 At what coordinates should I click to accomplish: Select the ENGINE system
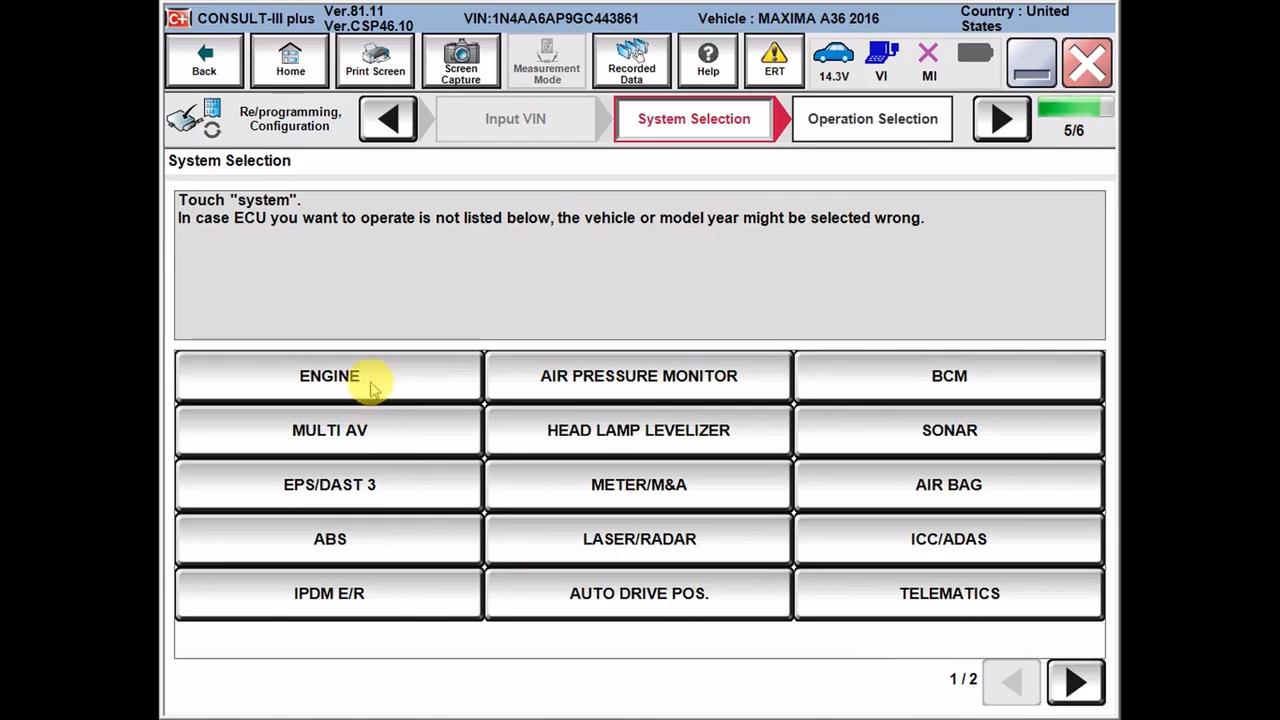[x=329, y=377]
